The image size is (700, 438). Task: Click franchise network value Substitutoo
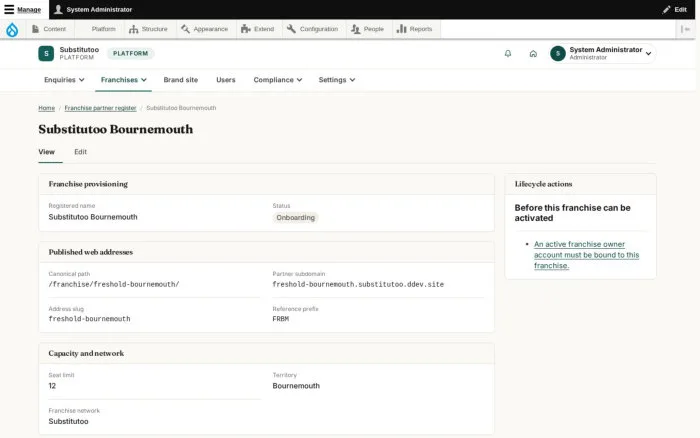68,421
